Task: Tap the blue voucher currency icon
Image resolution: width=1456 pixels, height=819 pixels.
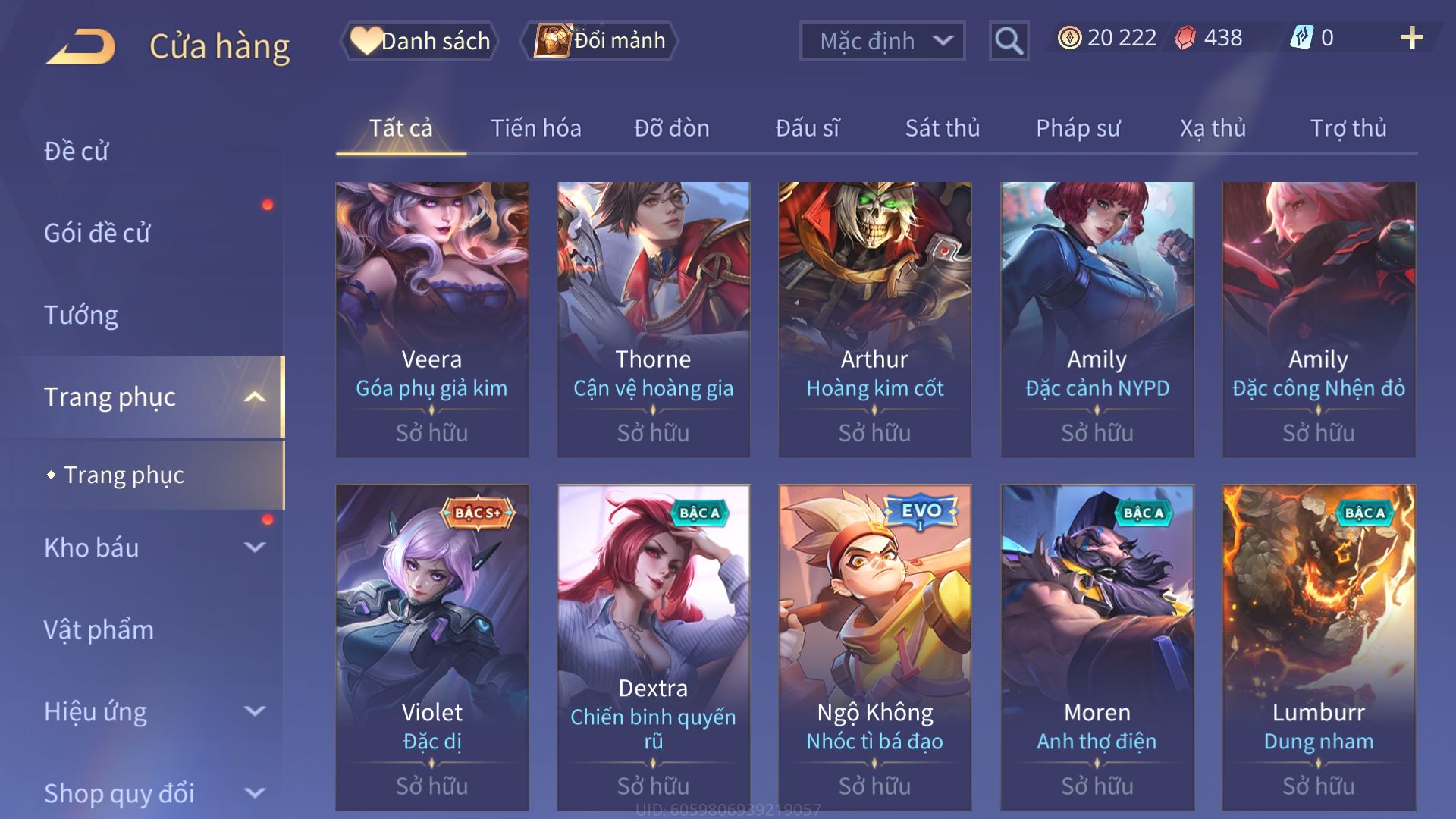Action: tap(1301, 38)
